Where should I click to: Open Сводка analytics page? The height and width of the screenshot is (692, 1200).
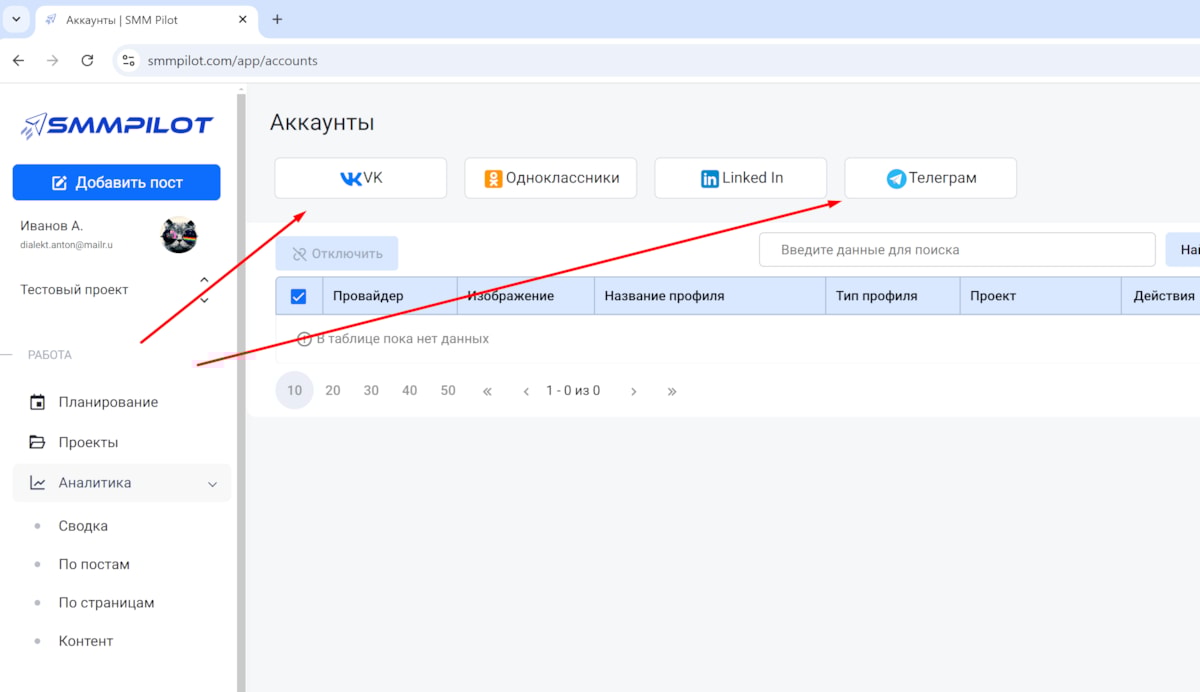[x=83, y=526]
